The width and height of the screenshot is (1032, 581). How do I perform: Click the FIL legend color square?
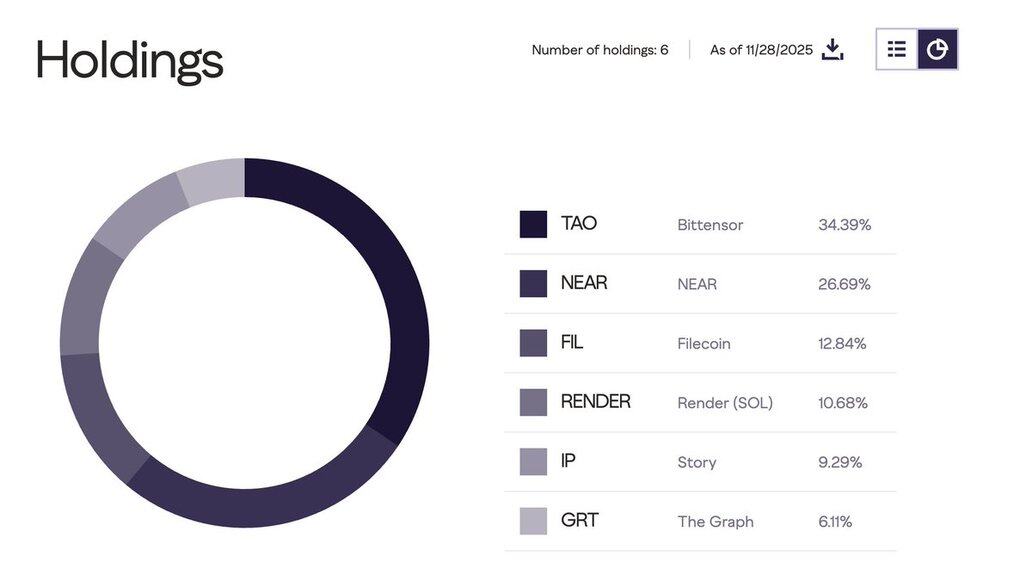pyautogui.click(x=533, y=343)
